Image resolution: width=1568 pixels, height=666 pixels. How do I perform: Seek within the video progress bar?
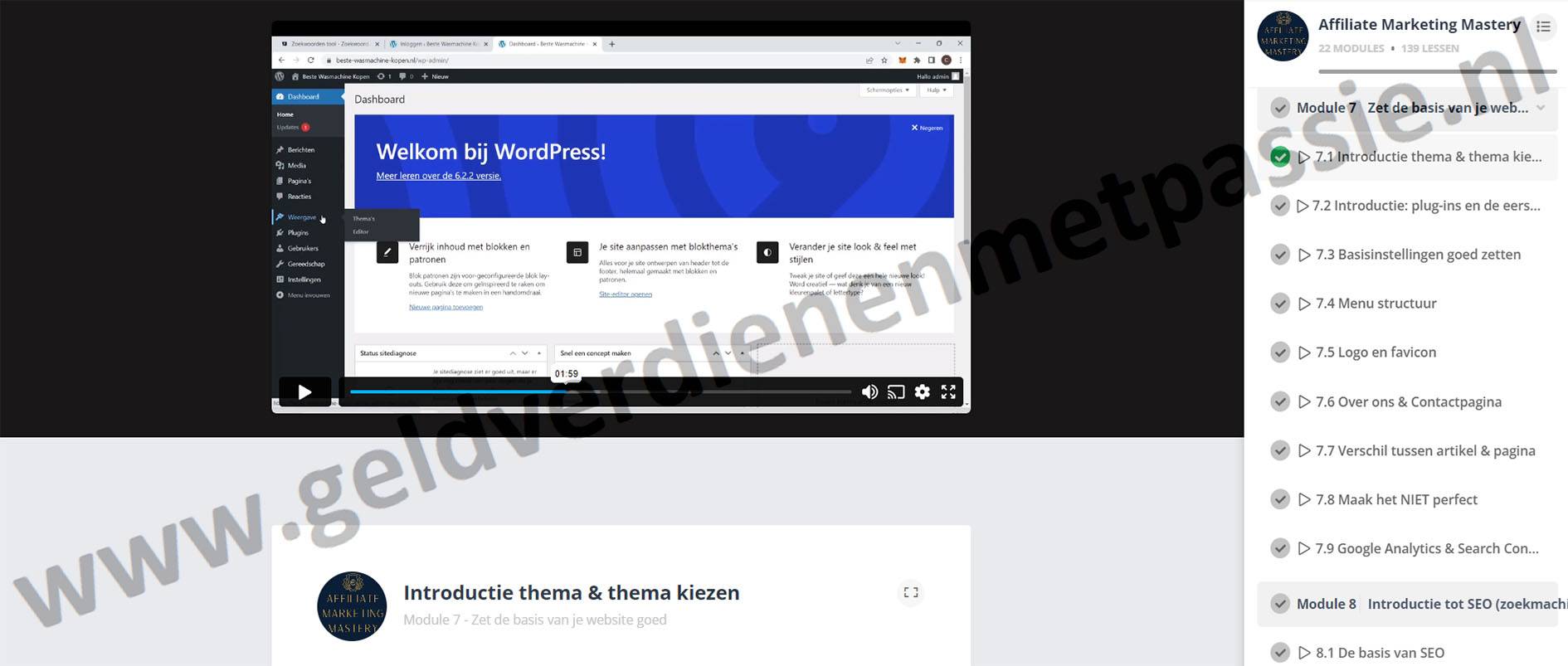pos(600,391)
